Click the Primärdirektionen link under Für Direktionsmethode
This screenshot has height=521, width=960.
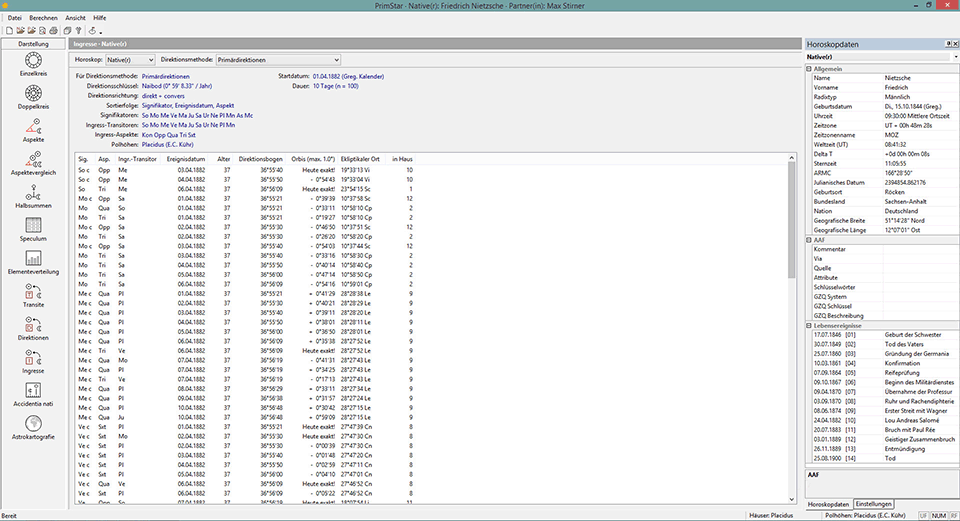(x=165, y=77)
